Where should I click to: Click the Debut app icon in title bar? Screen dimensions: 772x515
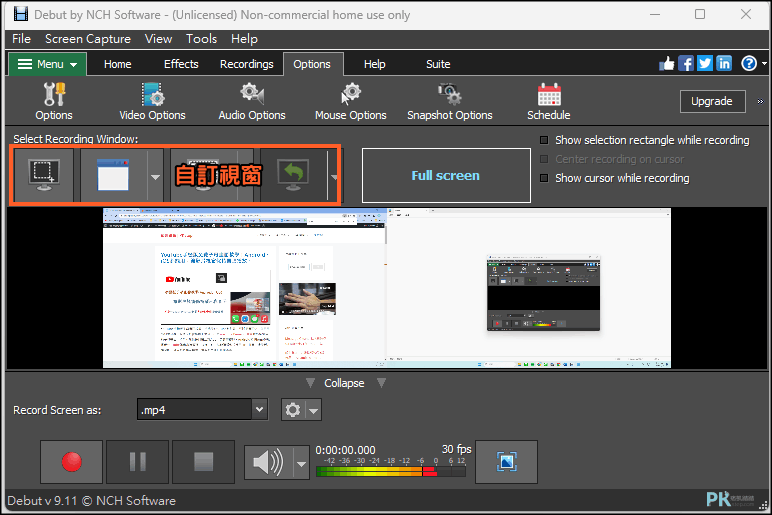21,14
